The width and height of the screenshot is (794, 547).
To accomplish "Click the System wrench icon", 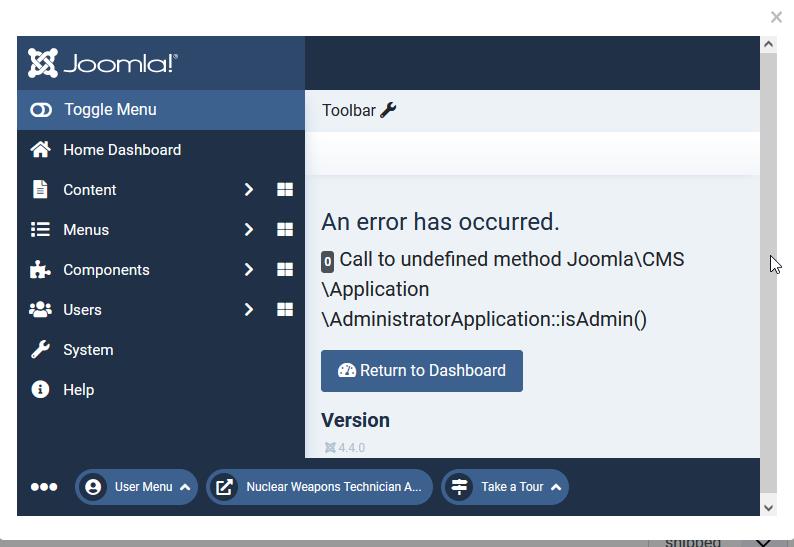I will click(40, 349).
